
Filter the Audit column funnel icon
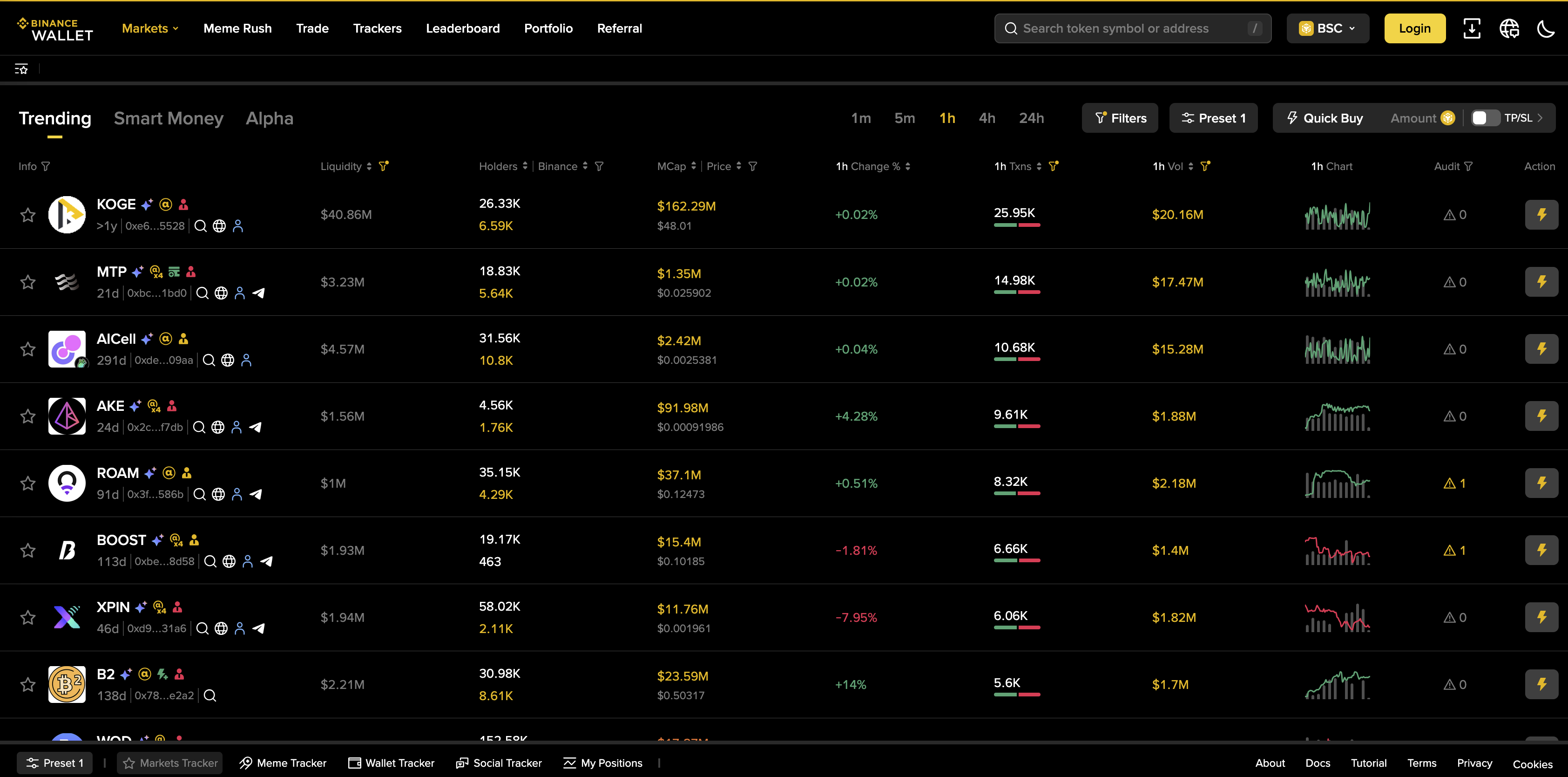[x=1467, y=166]
